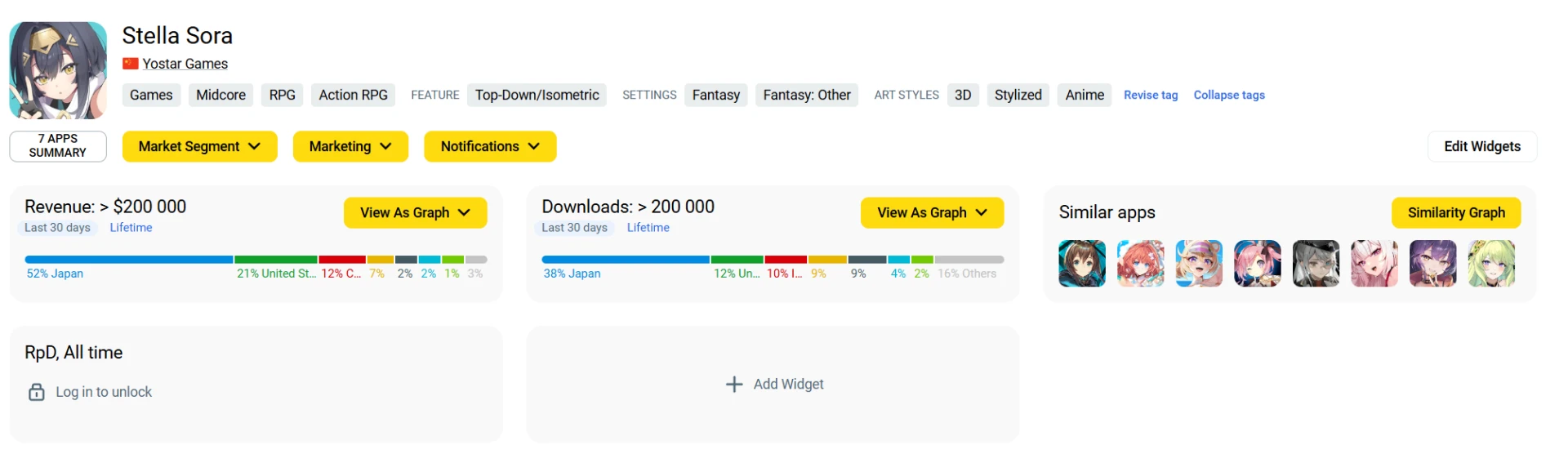This screenshot has width=1568, height=463.
Task: Select the Action RPG tag
Action: click(x=353, y=96)
